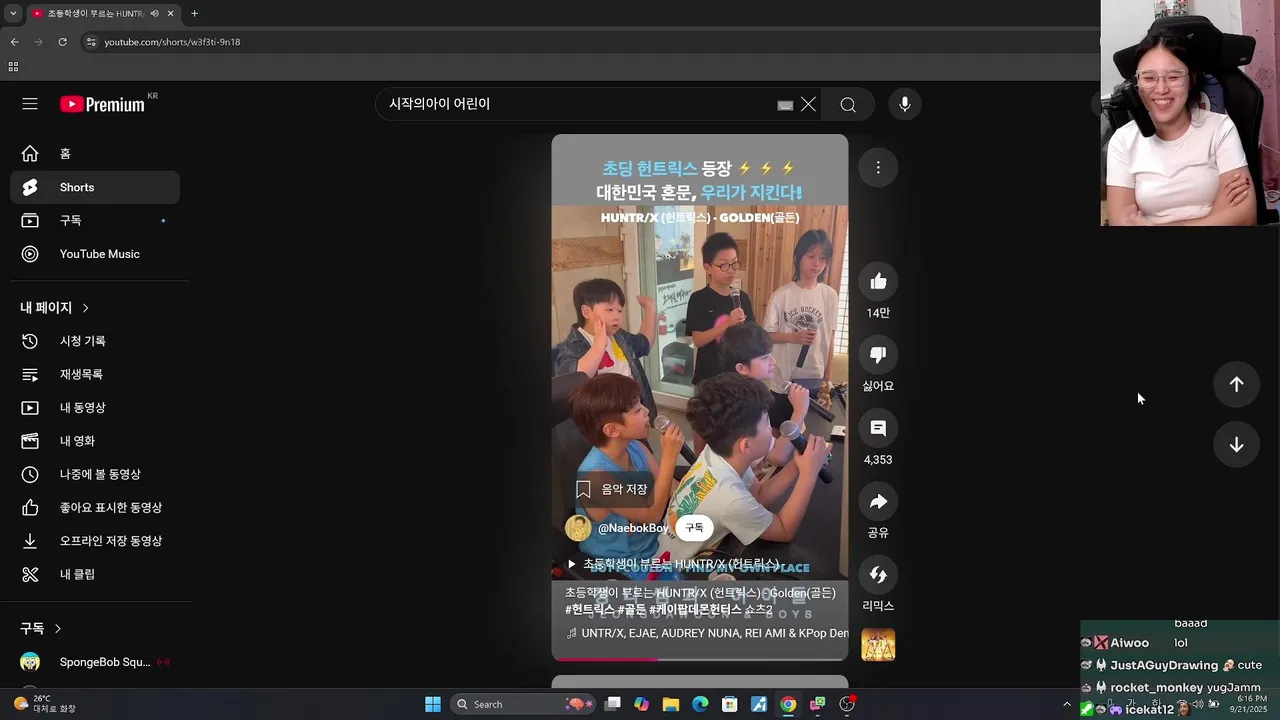Image resolution: width=1280 pixels, height=720 pixels.
Task: Open the YouTube hamburger guide menu
Action: tap(30, 104)
